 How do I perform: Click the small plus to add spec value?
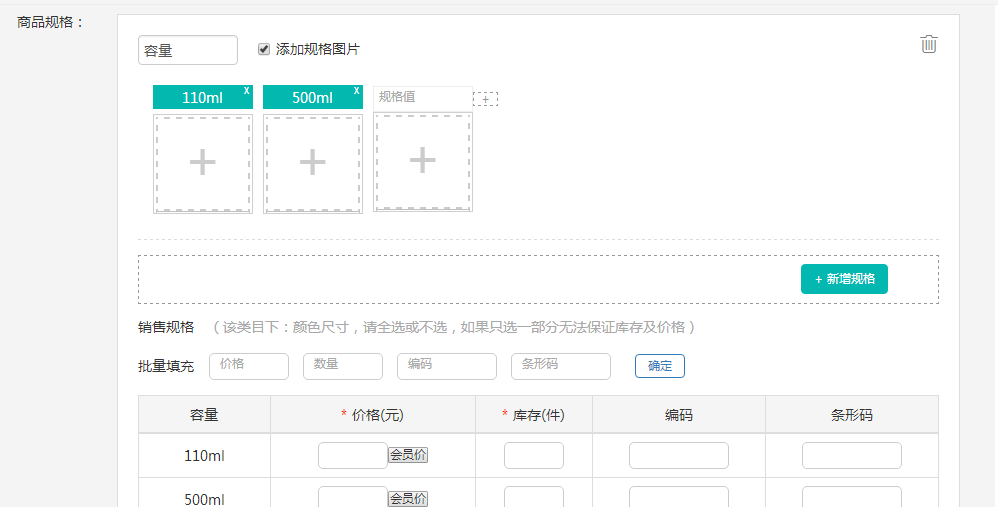(x=485, y=99)
